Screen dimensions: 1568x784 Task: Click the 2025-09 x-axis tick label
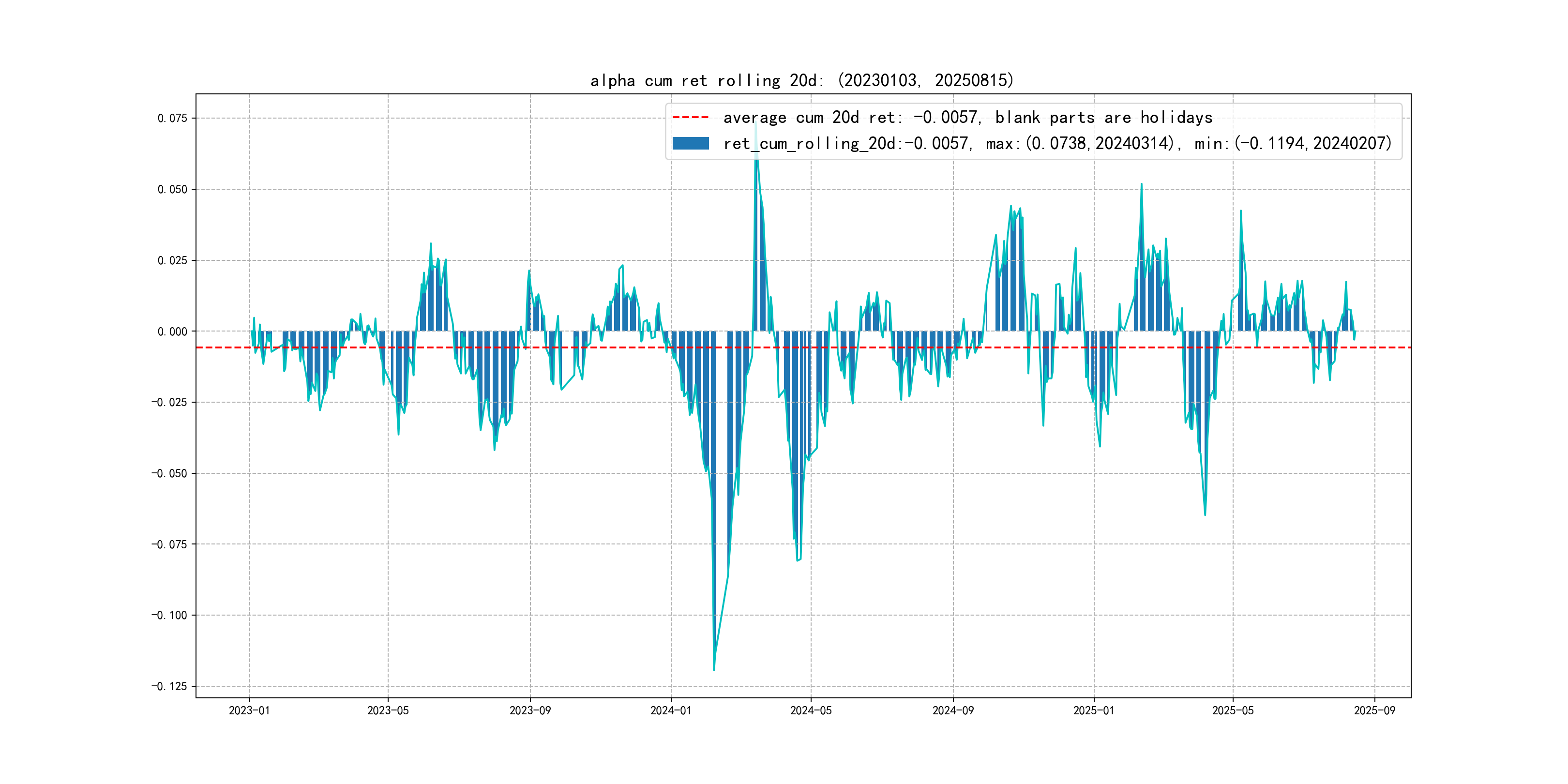click(1374, 710)
